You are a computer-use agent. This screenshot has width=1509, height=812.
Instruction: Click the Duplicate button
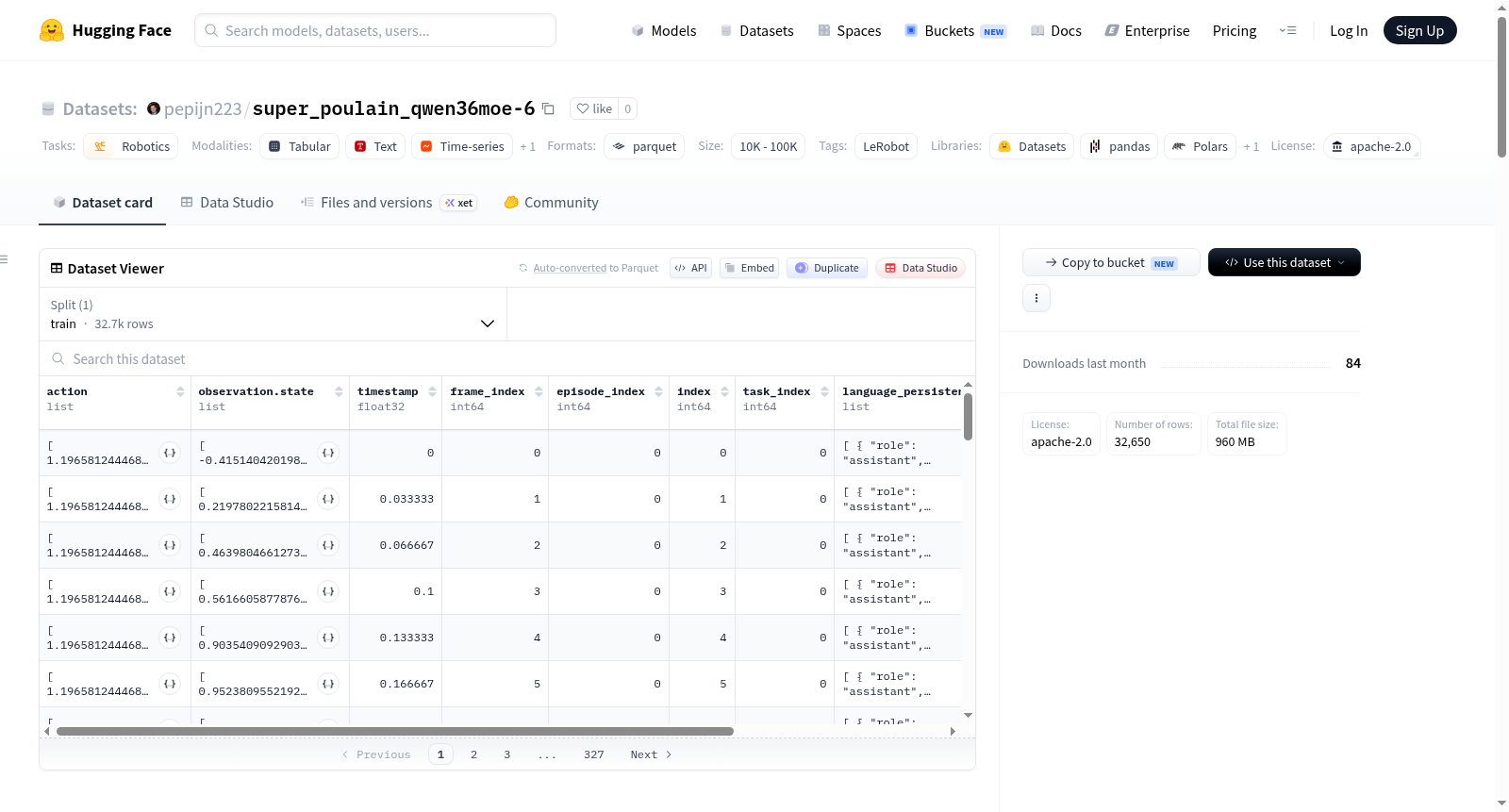click(x=827, y=268)
